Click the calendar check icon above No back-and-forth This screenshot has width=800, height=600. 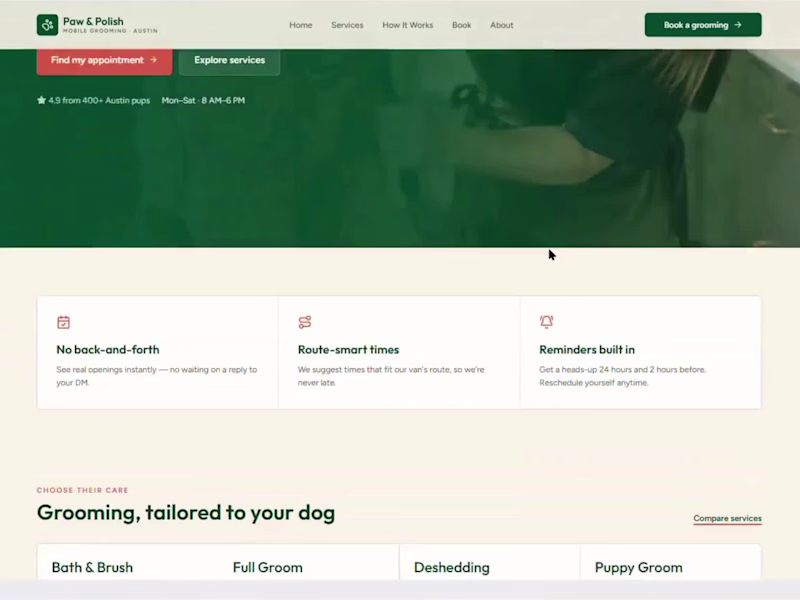click(63, 322)
